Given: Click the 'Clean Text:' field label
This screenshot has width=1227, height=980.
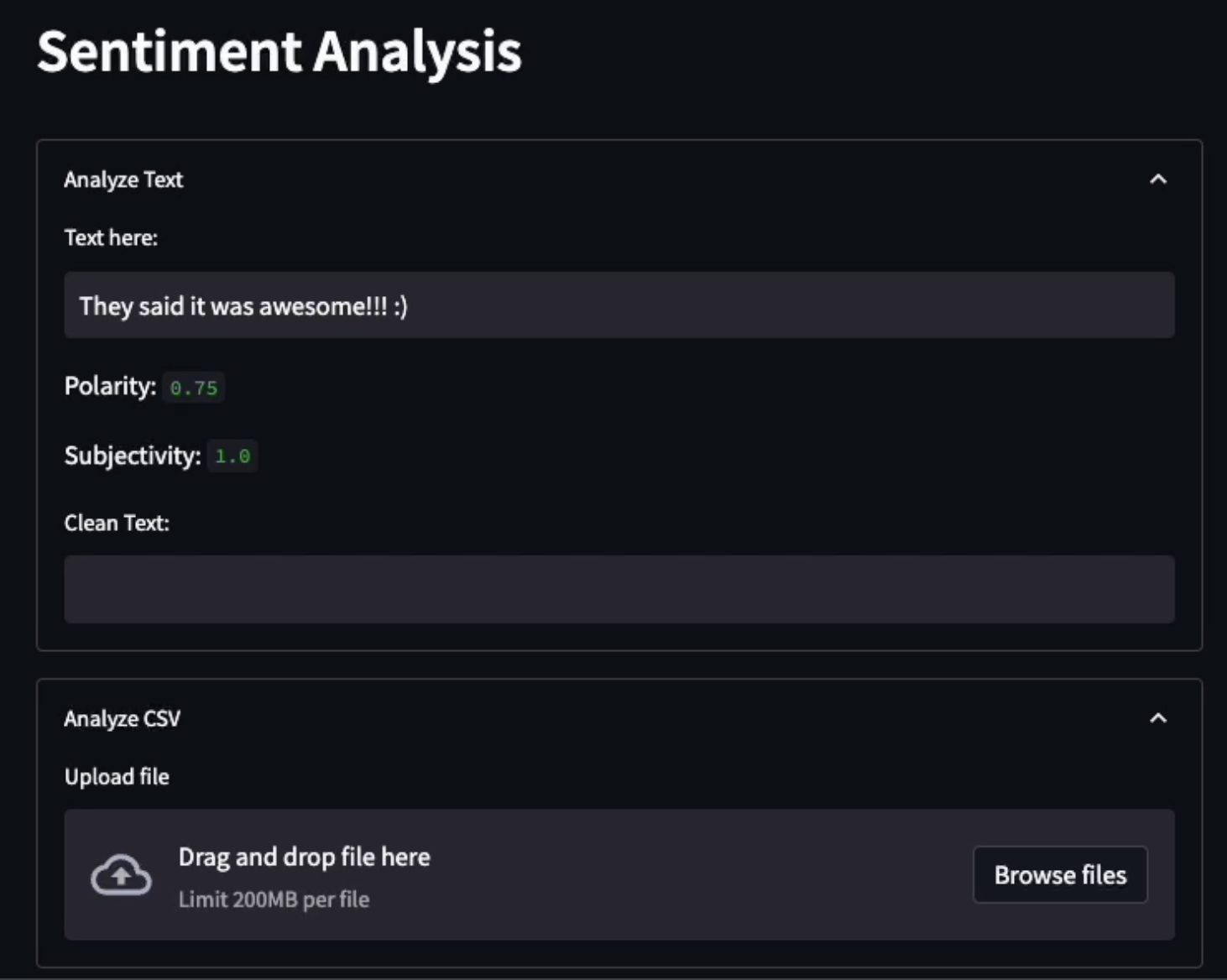Looking at the screenshot, I should [117, 523].
